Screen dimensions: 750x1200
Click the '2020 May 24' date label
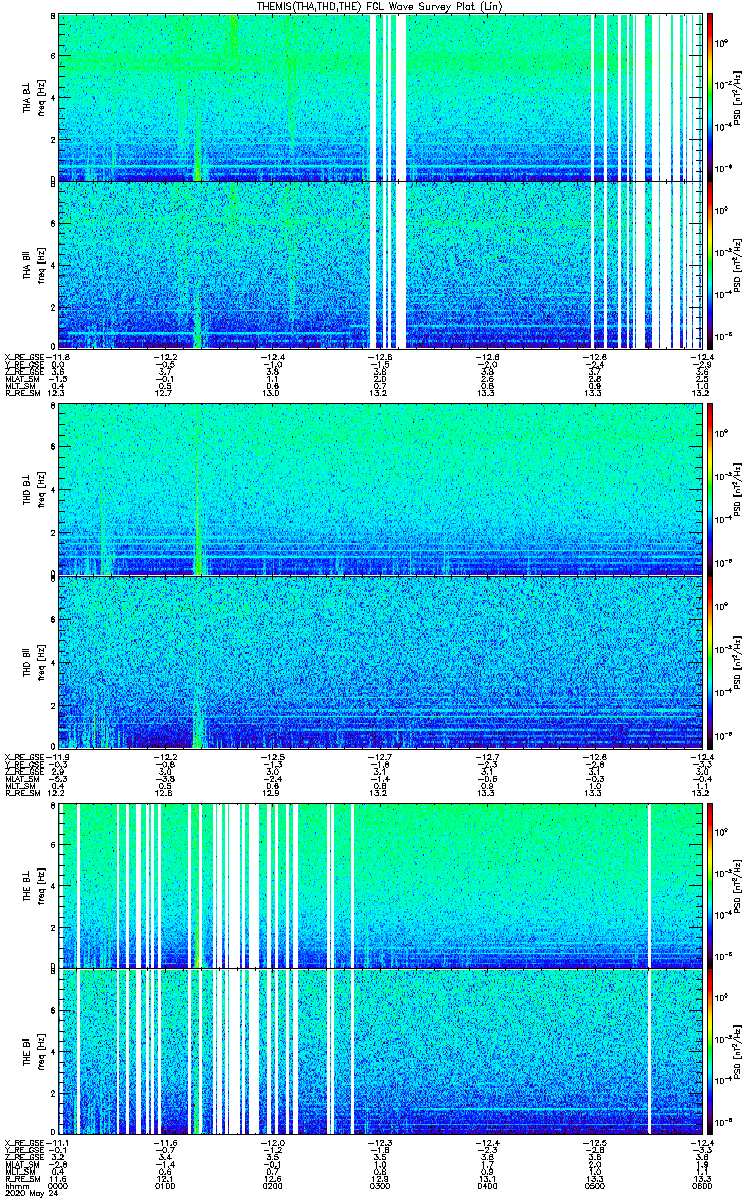tap(30, 1192)
